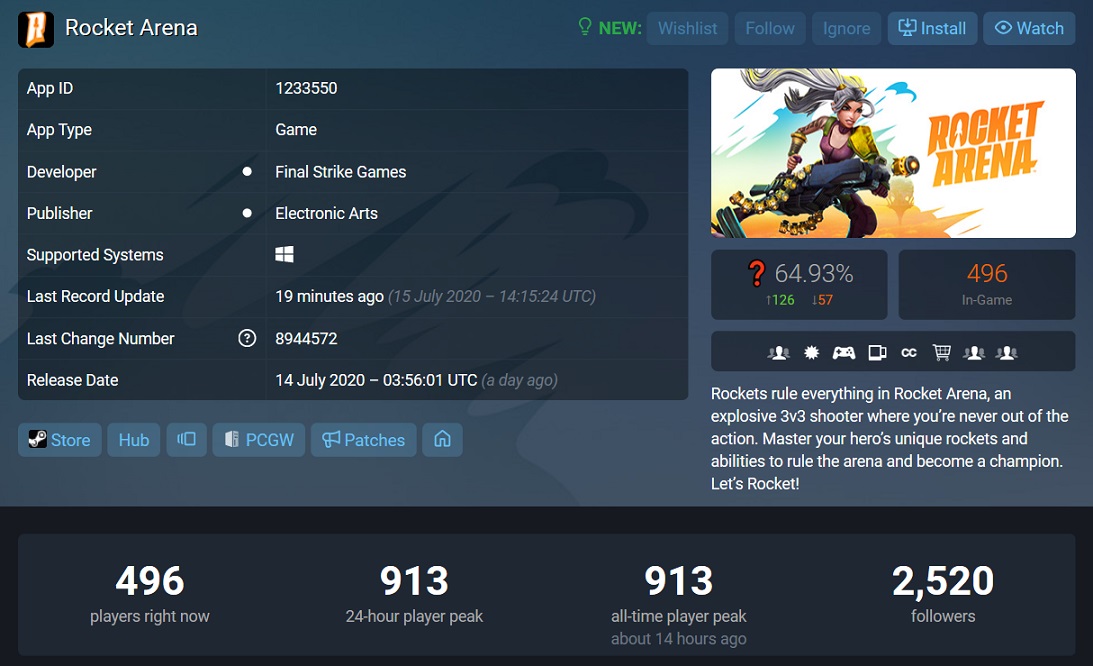Click the bullet dot beside Developer
Image resolution: width=1093 pixels, height=666 pixels.
point(247,172)
